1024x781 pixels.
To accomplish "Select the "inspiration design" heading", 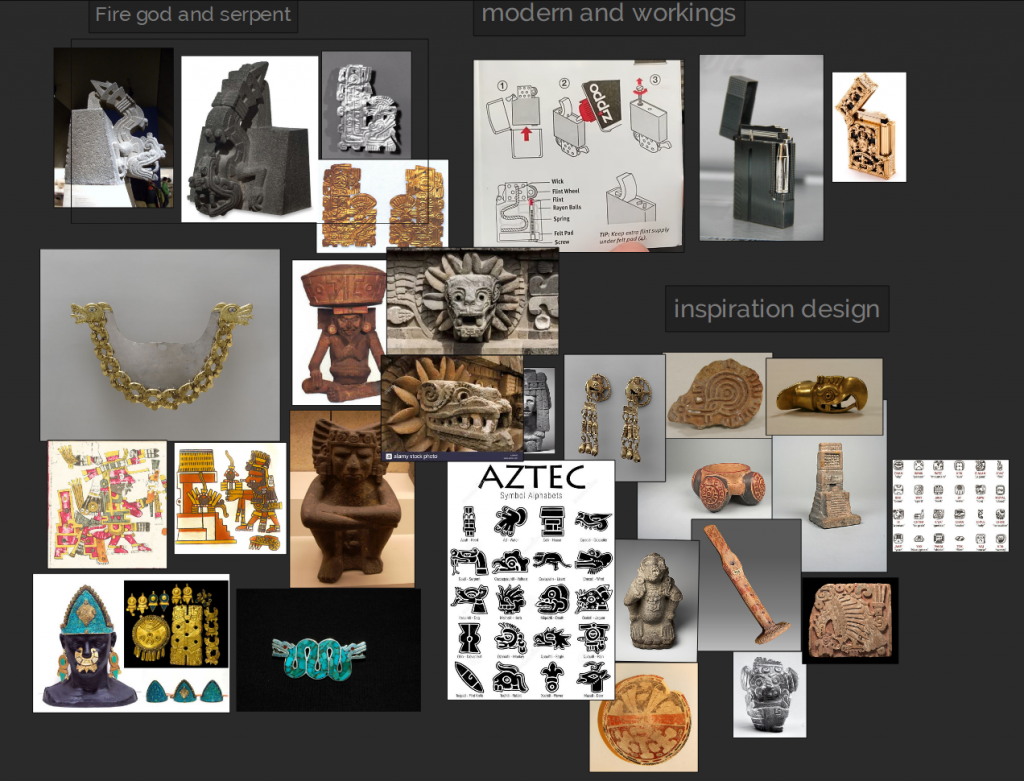I will [776, 309].
